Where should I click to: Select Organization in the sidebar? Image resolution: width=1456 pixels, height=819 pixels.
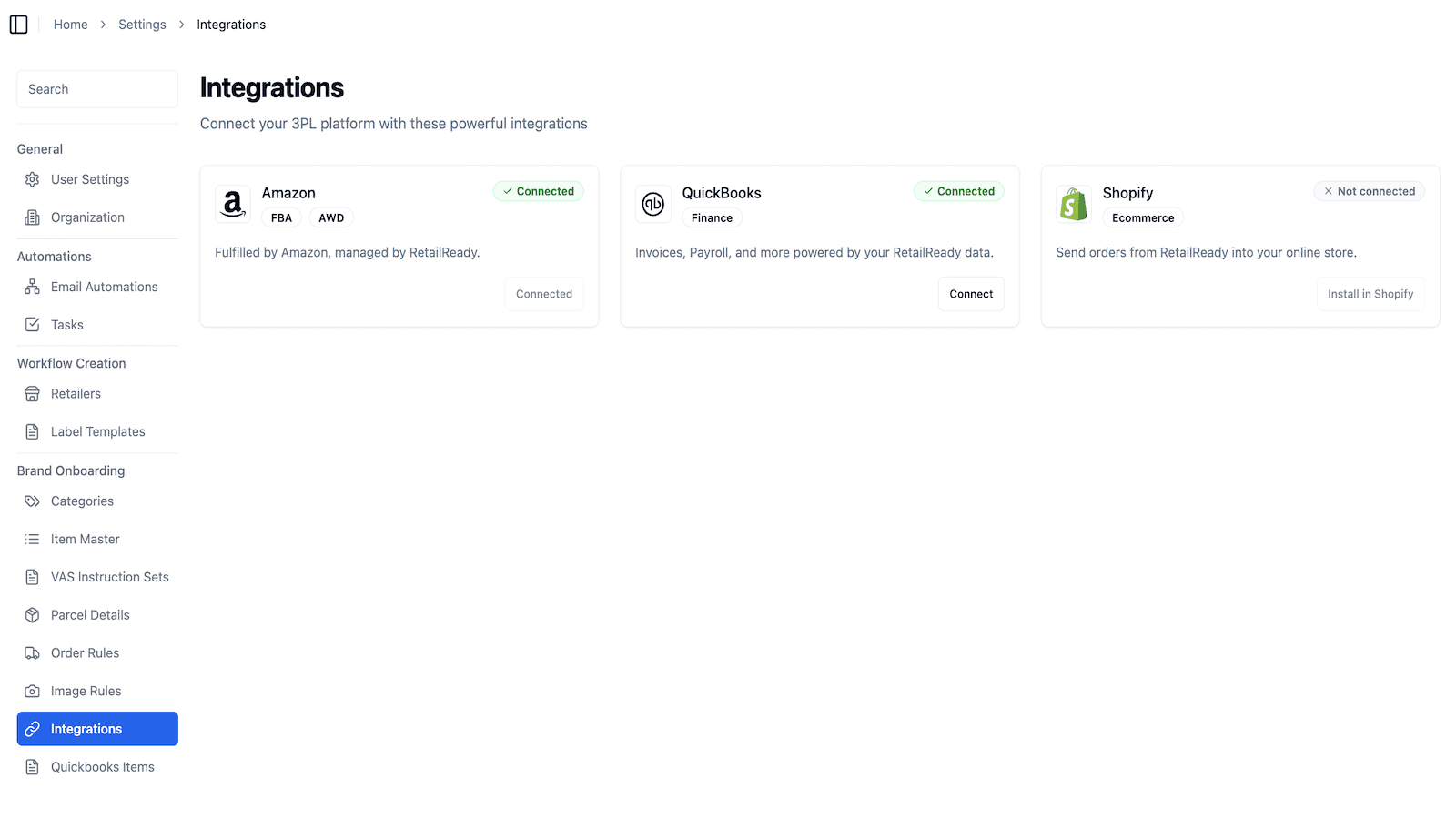87,217
